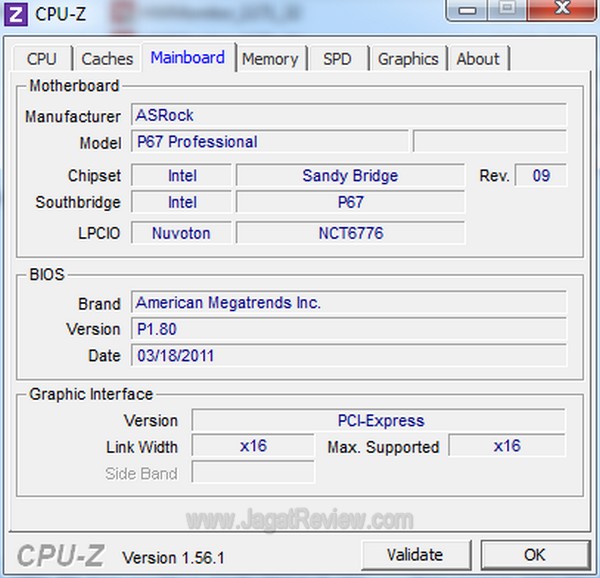The height and width of the screenshot is (578, 600).
Task: Click the LPCIO label
Action: pyautogui.click(x=99, y=233)
